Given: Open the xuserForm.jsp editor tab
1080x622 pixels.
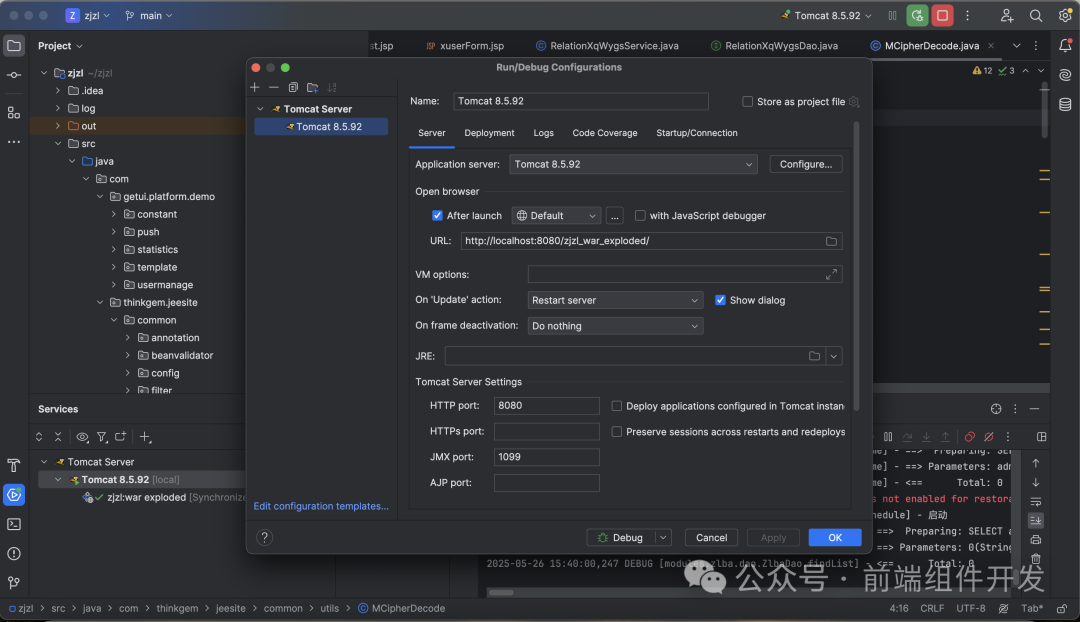Looking at the screenshot, I should point(465,45).
